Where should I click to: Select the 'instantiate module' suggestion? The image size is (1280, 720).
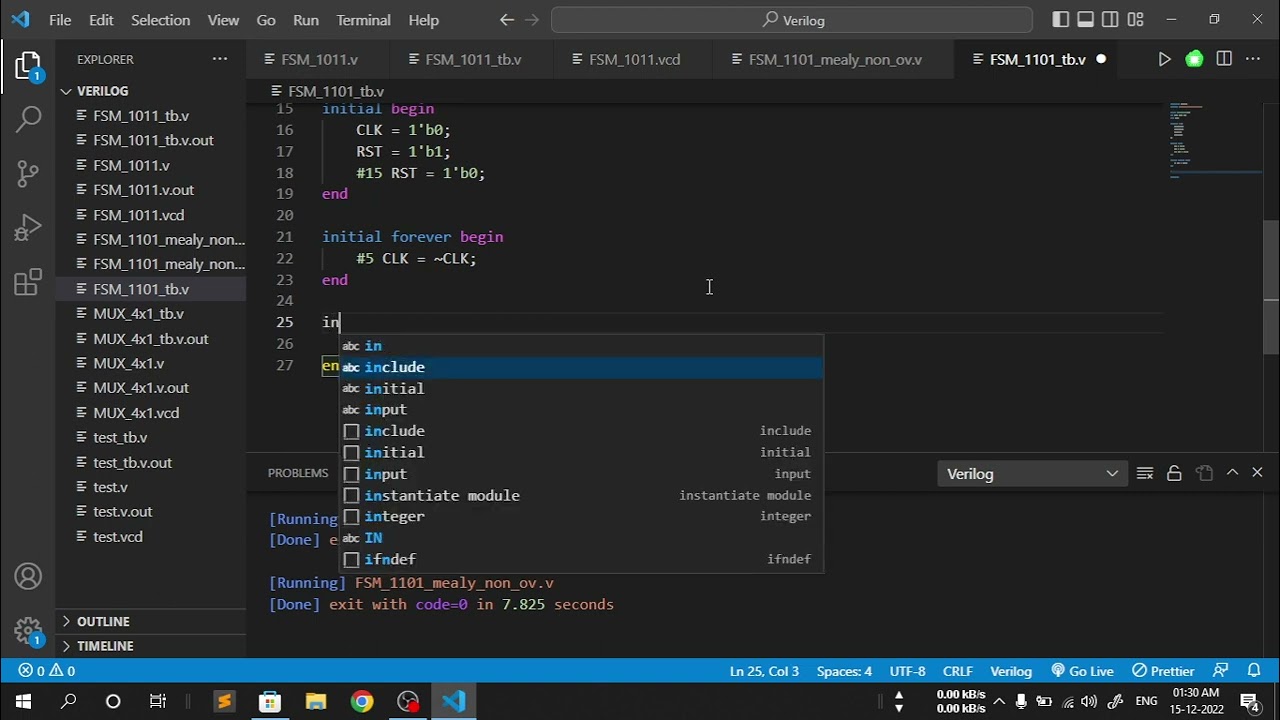pyautogui.click(x=581, y=495)
